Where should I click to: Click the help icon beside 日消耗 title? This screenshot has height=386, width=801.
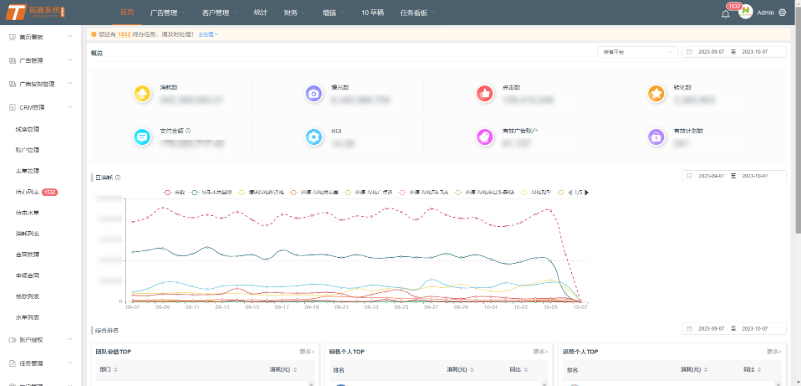coord(117,178)
